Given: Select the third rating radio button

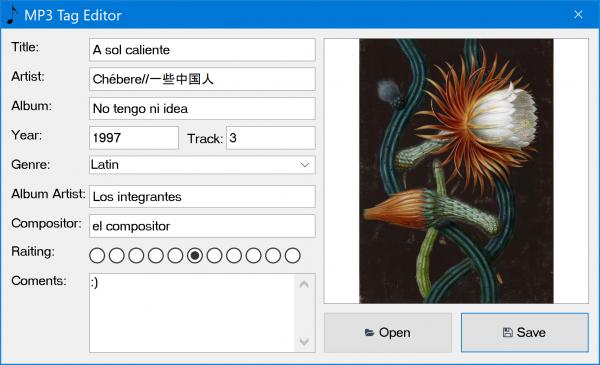Looking at the screenshot, I should point(136,256).
